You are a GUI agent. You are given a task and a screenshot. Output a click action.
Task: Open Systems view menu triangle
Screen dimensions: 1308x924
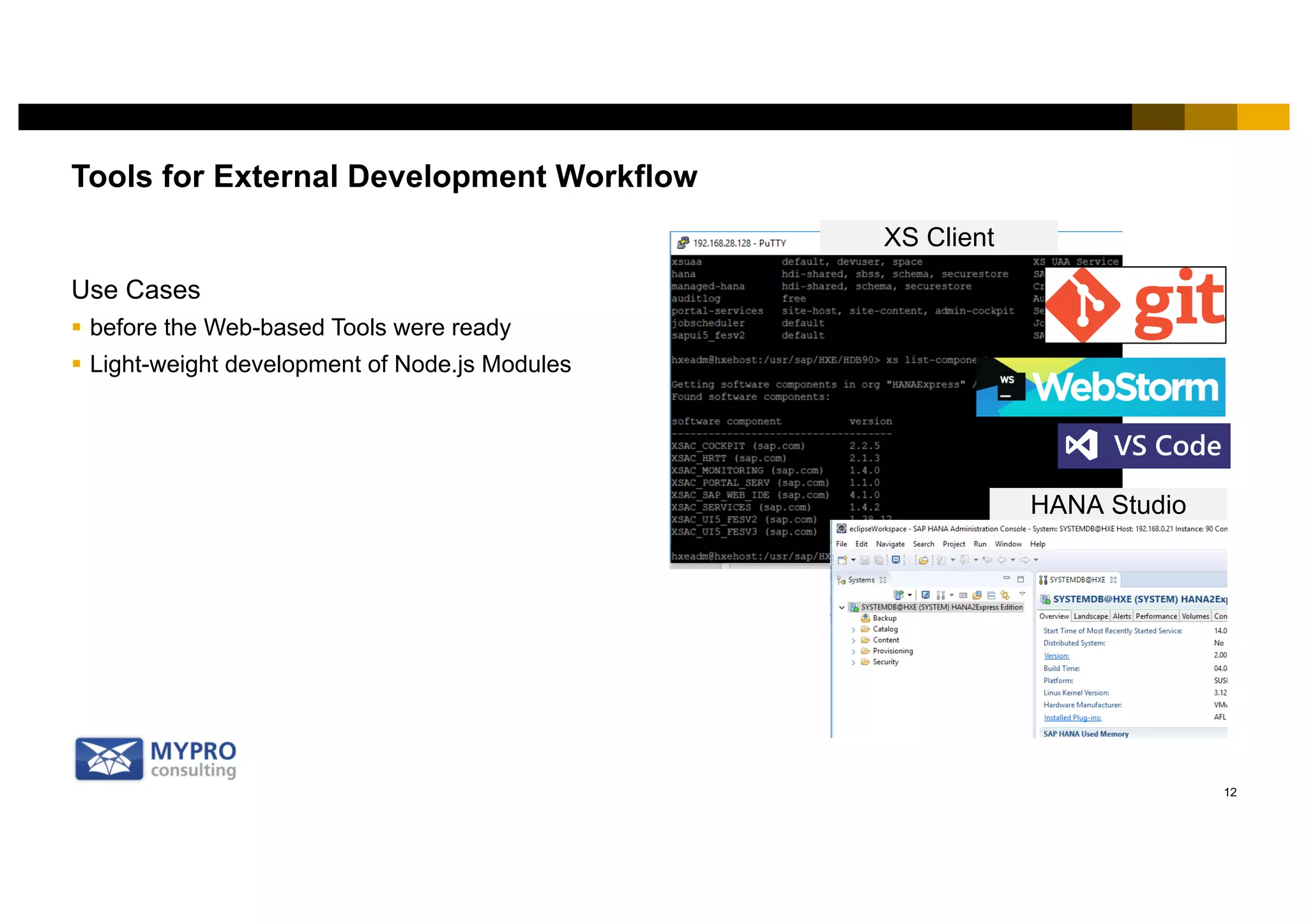coord(1022,594)
